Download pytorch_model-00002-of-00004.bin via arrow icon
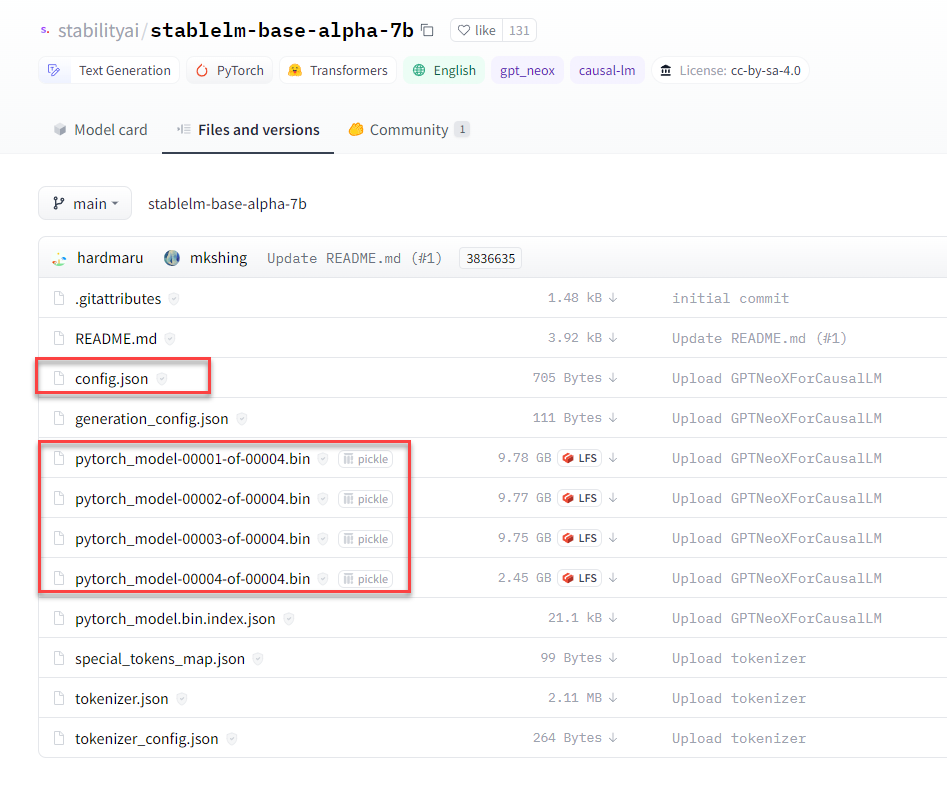The height and width of the screenshot is (789, 947). tap(613, 498)
